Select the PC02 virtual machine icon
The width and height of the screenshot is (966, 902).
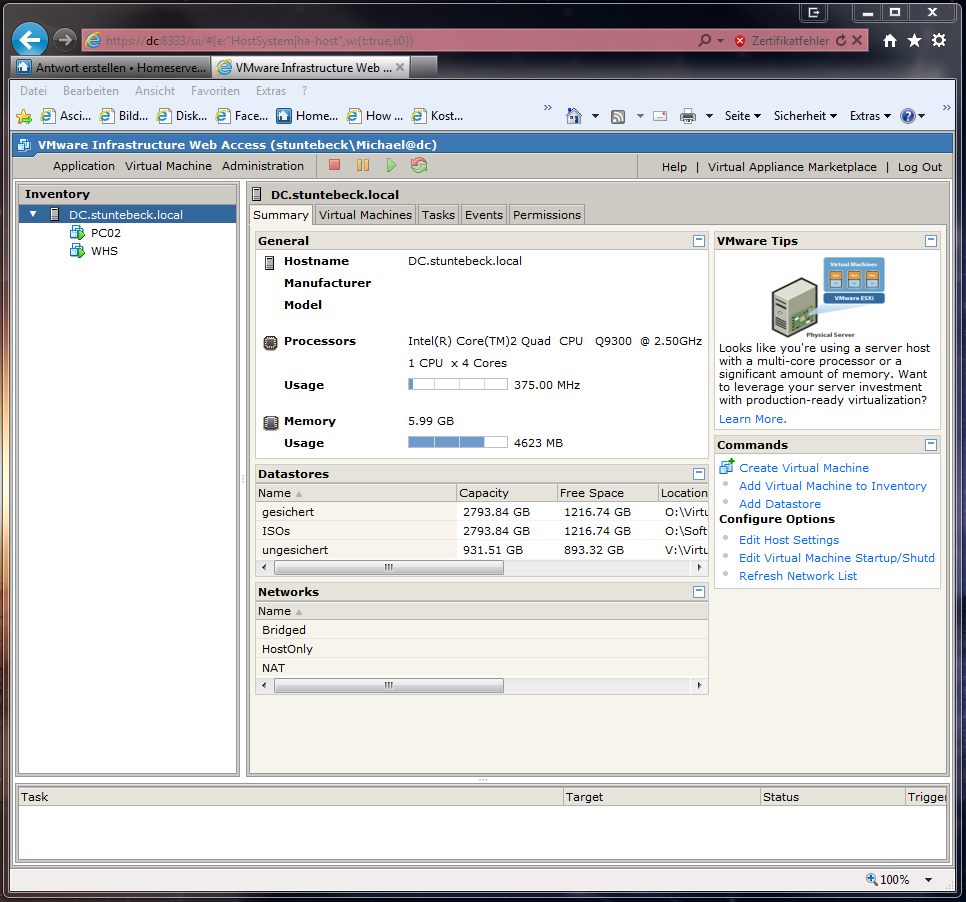[x=77, y=233]
